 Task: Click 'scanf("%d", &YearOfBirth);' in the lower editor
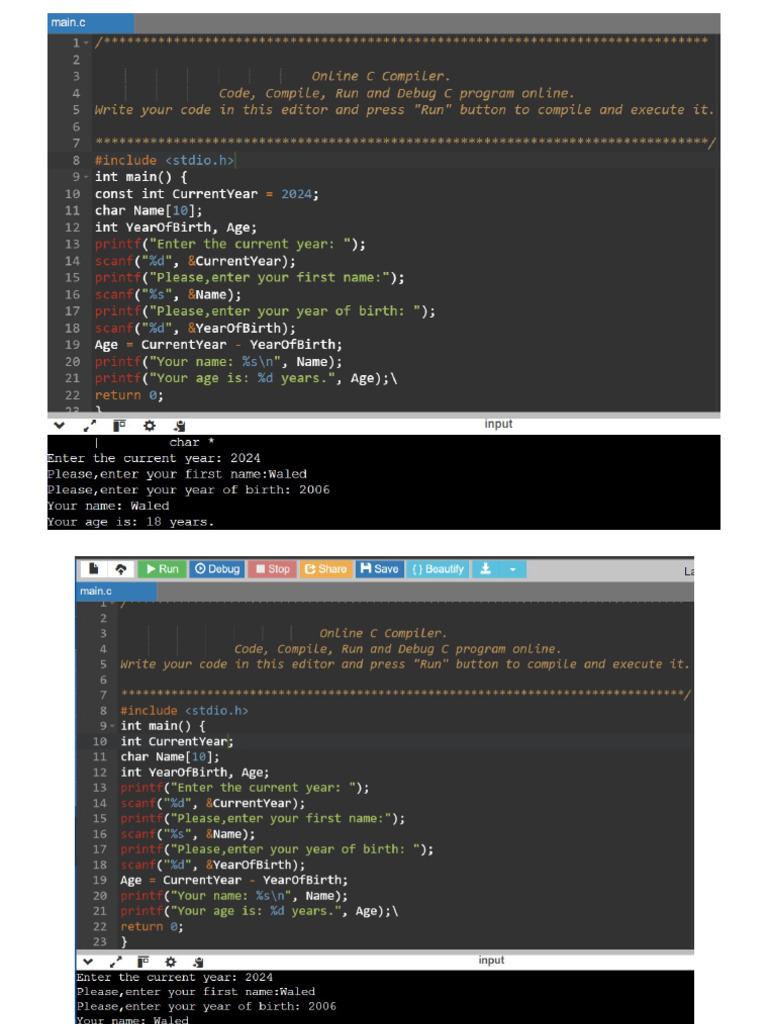click(x=212, y=865)
